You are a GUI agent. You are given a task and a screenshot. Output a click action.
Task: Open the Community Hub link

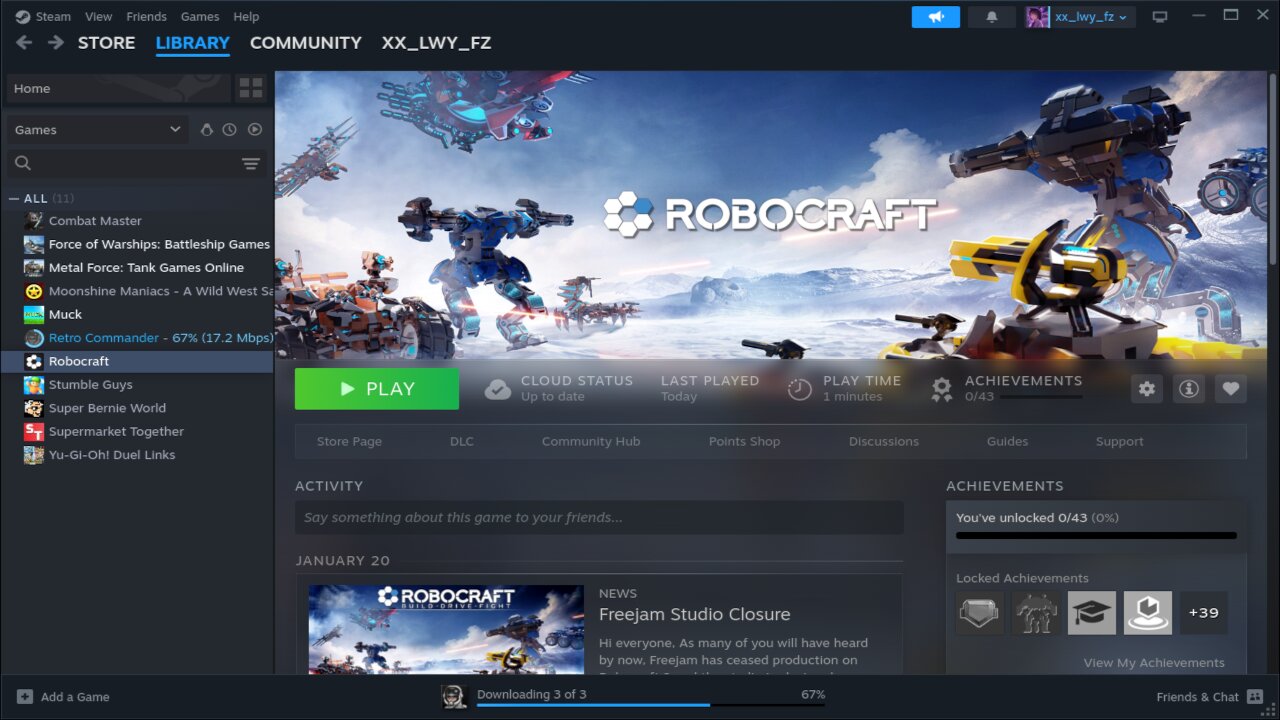tap(591, 441)
